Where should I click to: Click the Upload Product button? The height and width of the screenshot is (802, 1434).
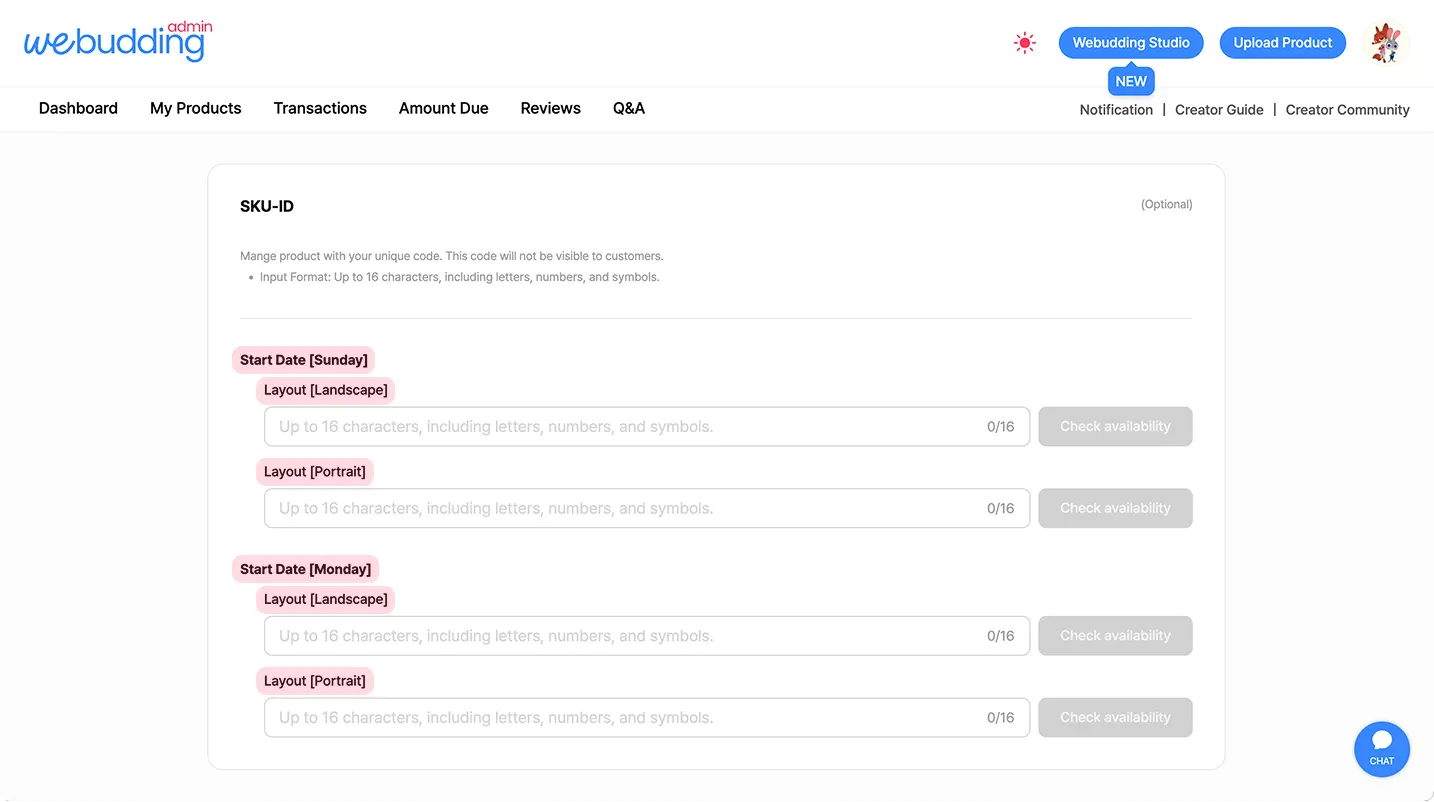[1282, 43]
